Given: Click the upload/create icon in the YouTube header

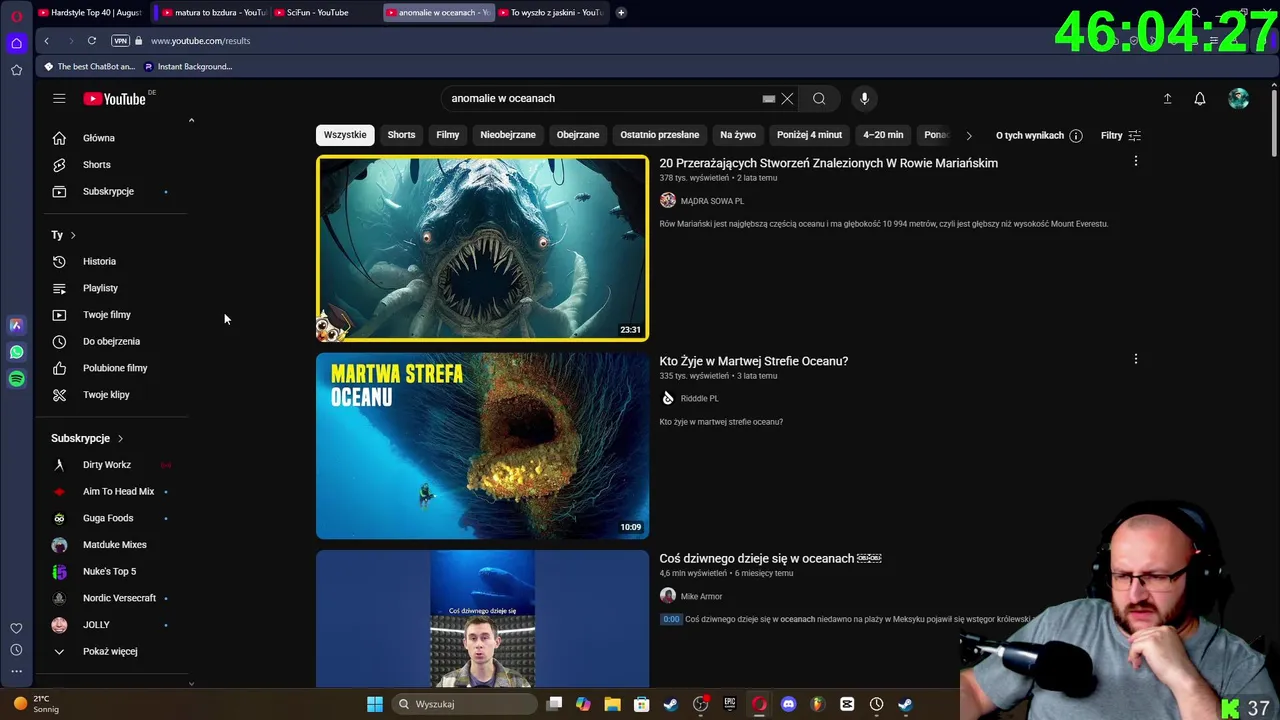Looking at the screenshot, I should (1167, 98).
